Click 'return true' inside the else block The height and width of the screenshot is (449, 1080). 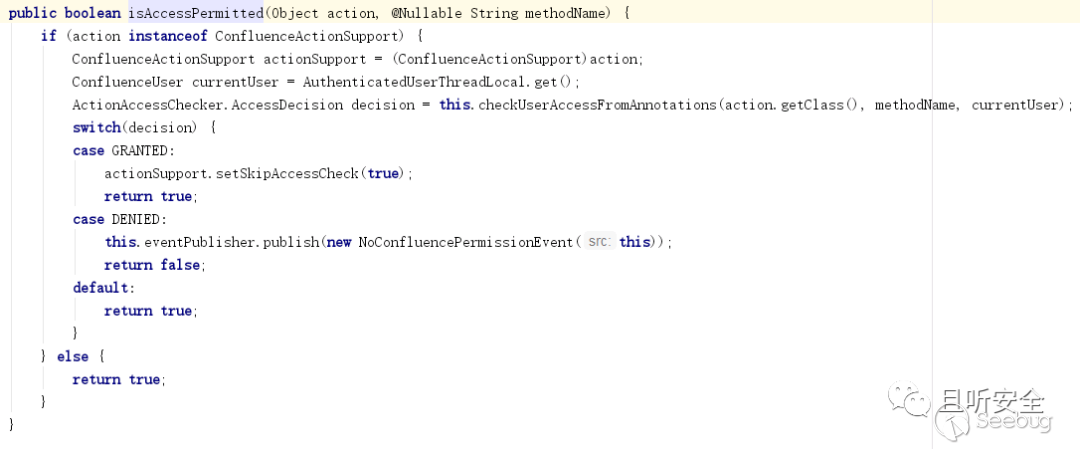(116, 379)
